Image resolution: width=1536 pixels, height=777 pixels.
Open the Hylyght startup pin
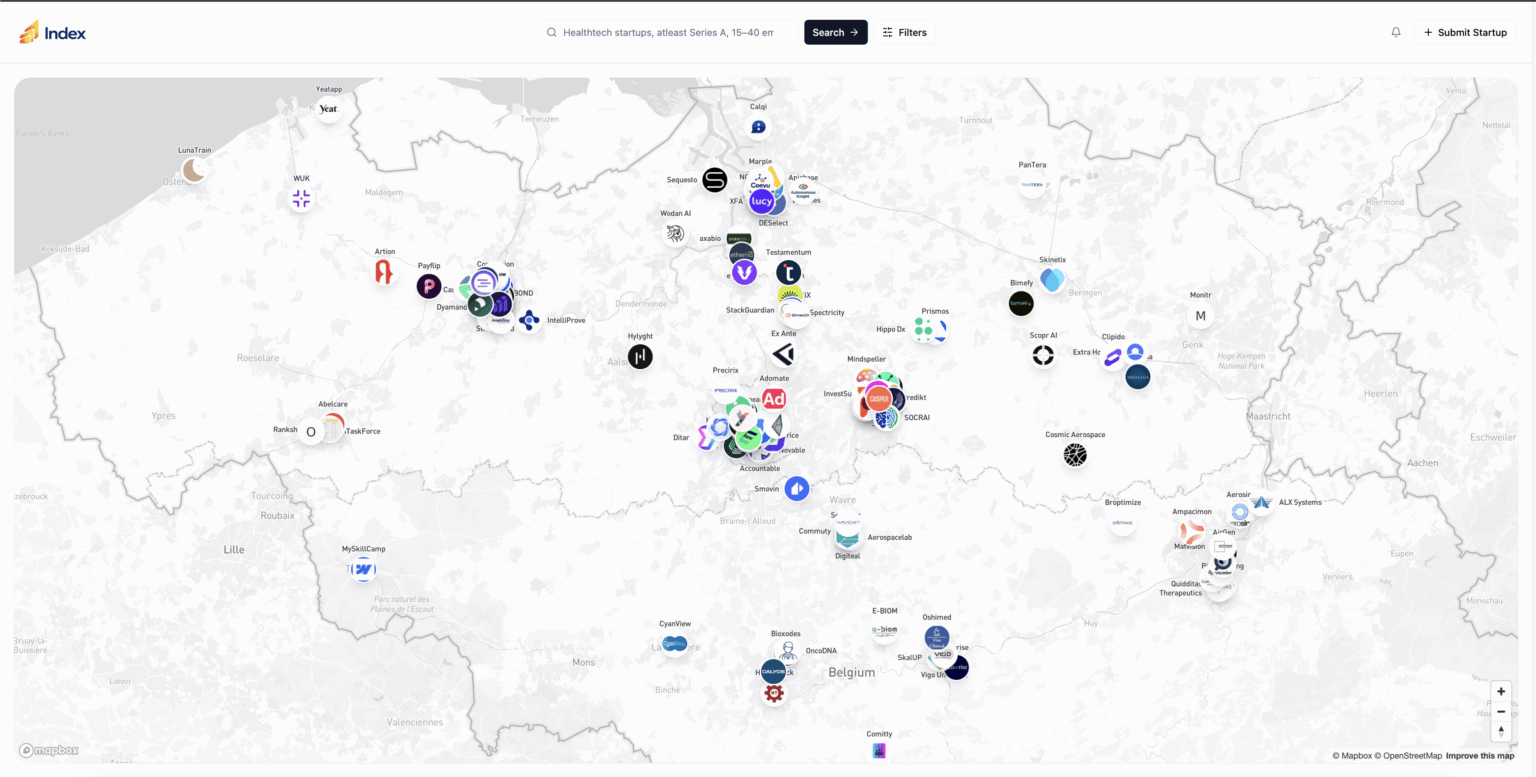pos(640,356)
